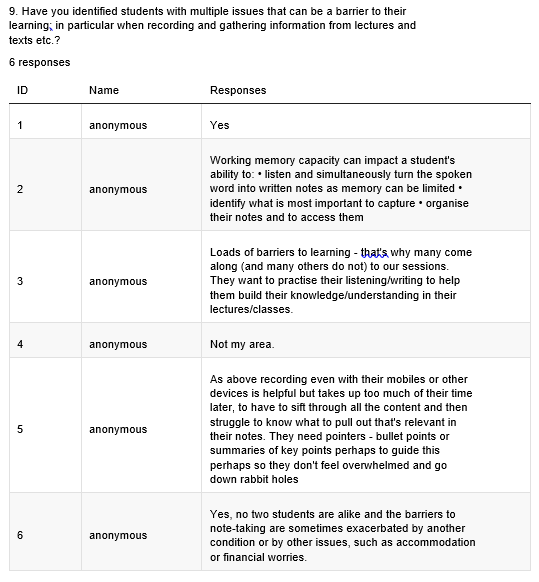The width and height of the screenshot is (539, 582).
Task: Click the anonymous name in row 6
Action: (x=118, y=535)
